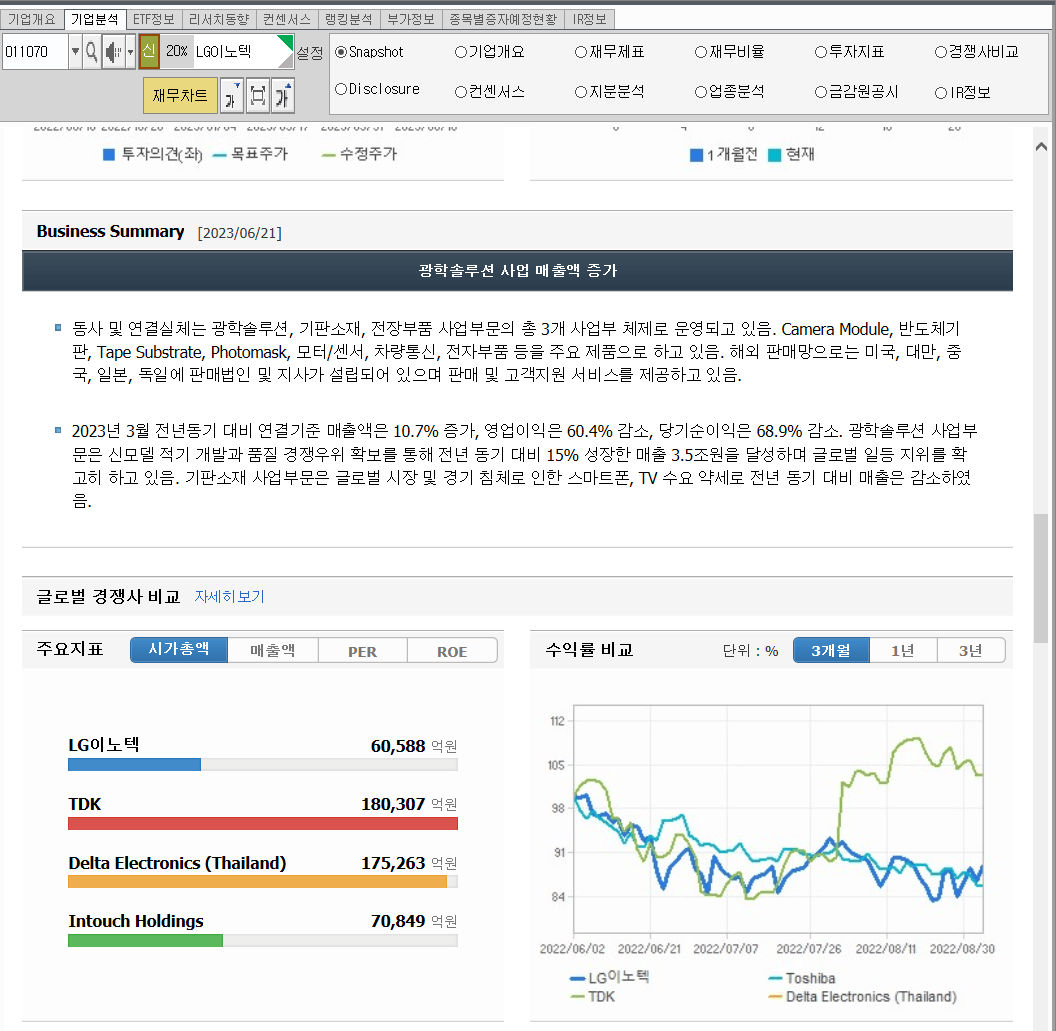1056x1031 pixels.
Task: Click the 20% margin rate badge
Action: (176, 52)
